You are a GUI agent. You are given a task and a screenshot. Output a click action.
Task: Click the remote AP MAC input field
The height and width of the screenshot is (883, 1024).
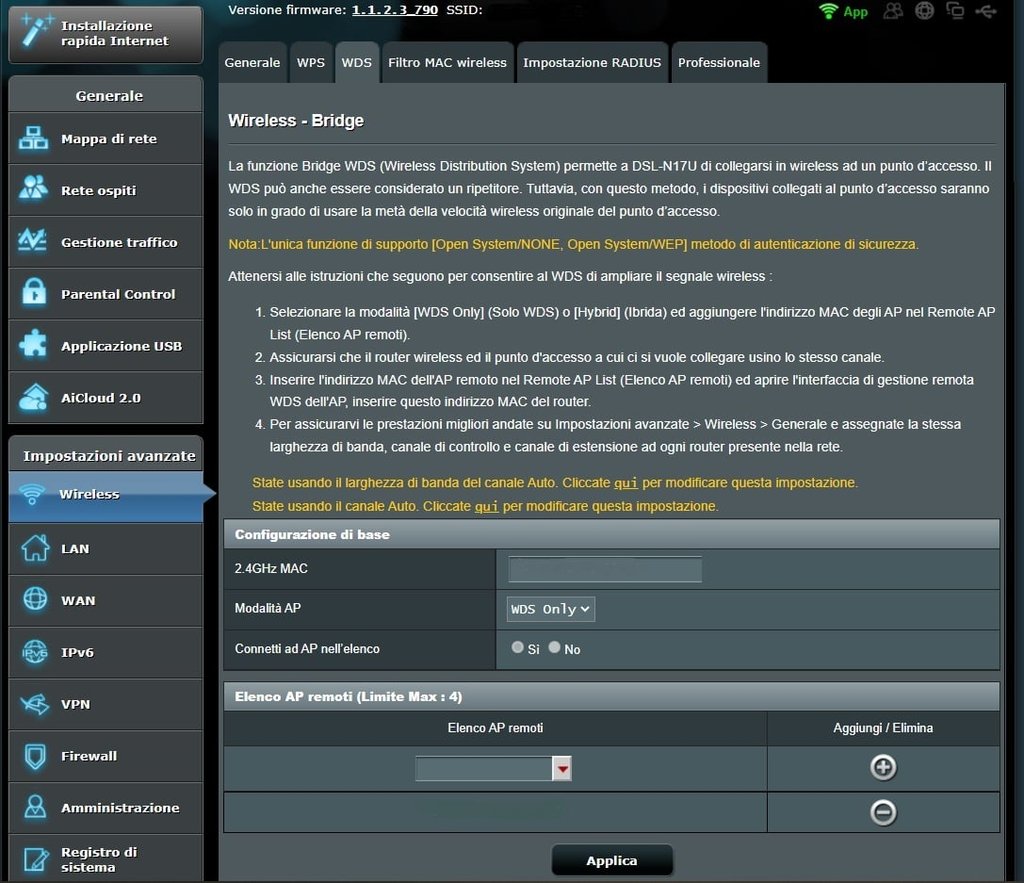click(x=484, y=769)
